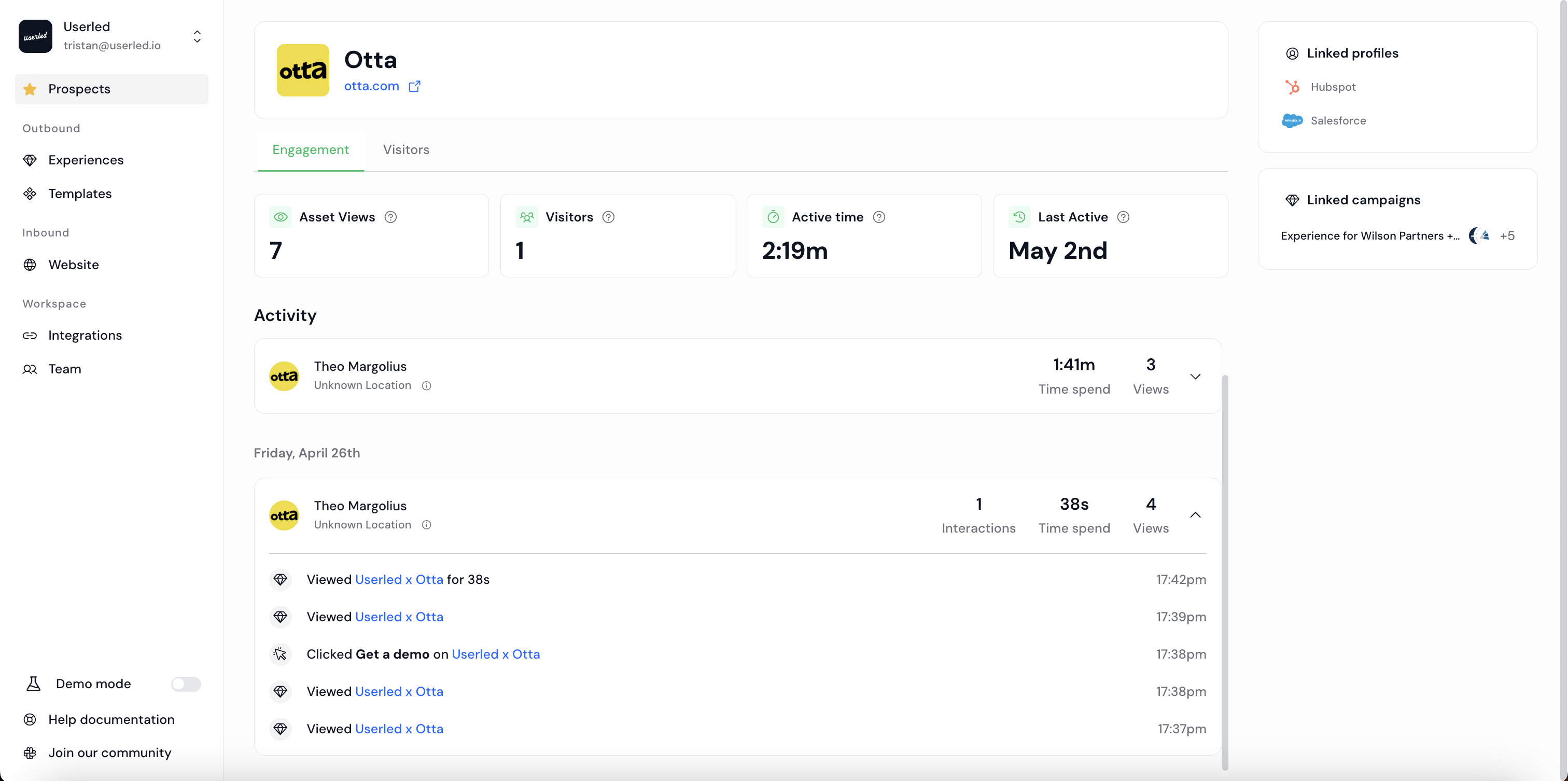The image size is (1568, 781).
Task: Open the otta.com website link
Action: coord(371,87)
